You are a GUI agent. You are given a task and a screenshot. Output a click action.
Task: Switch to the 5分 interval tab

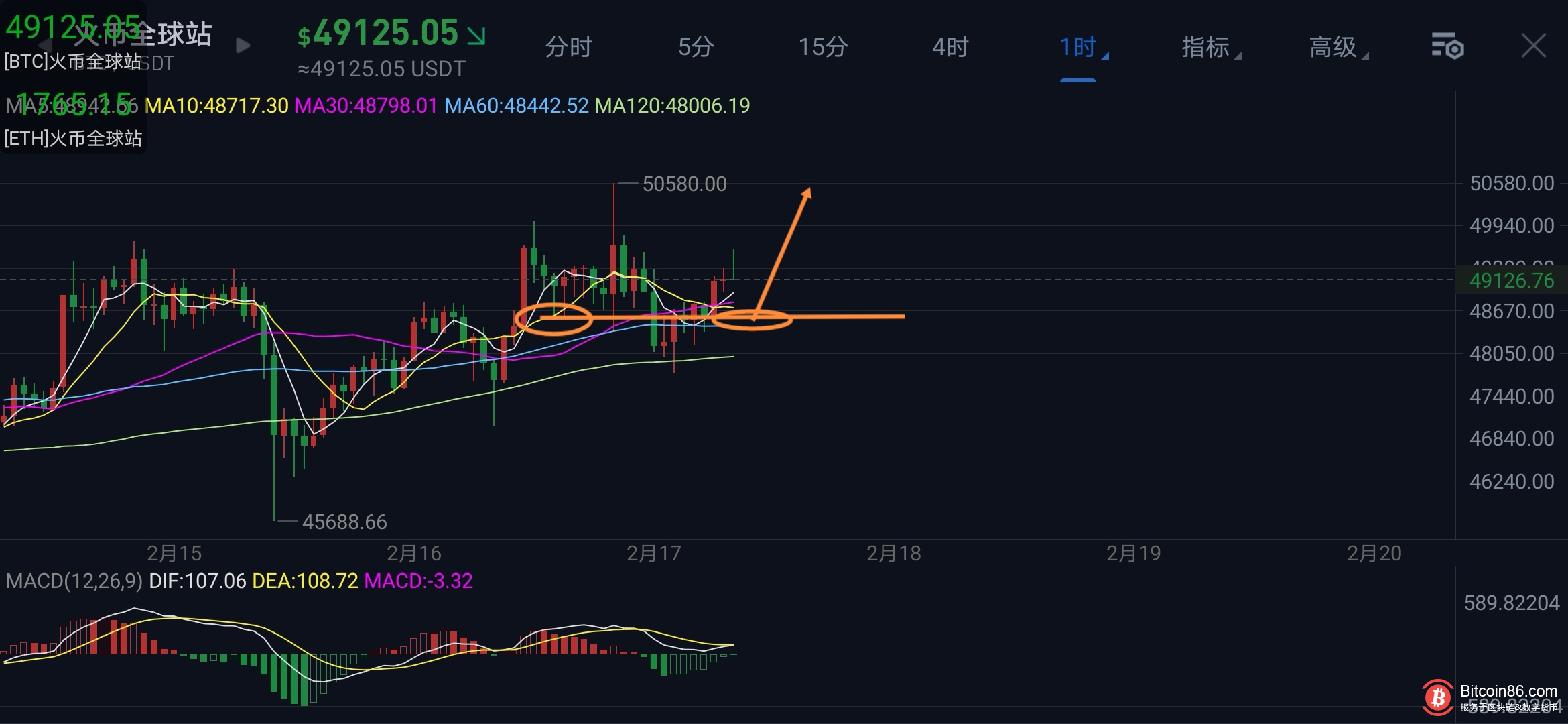click(696, 47)
